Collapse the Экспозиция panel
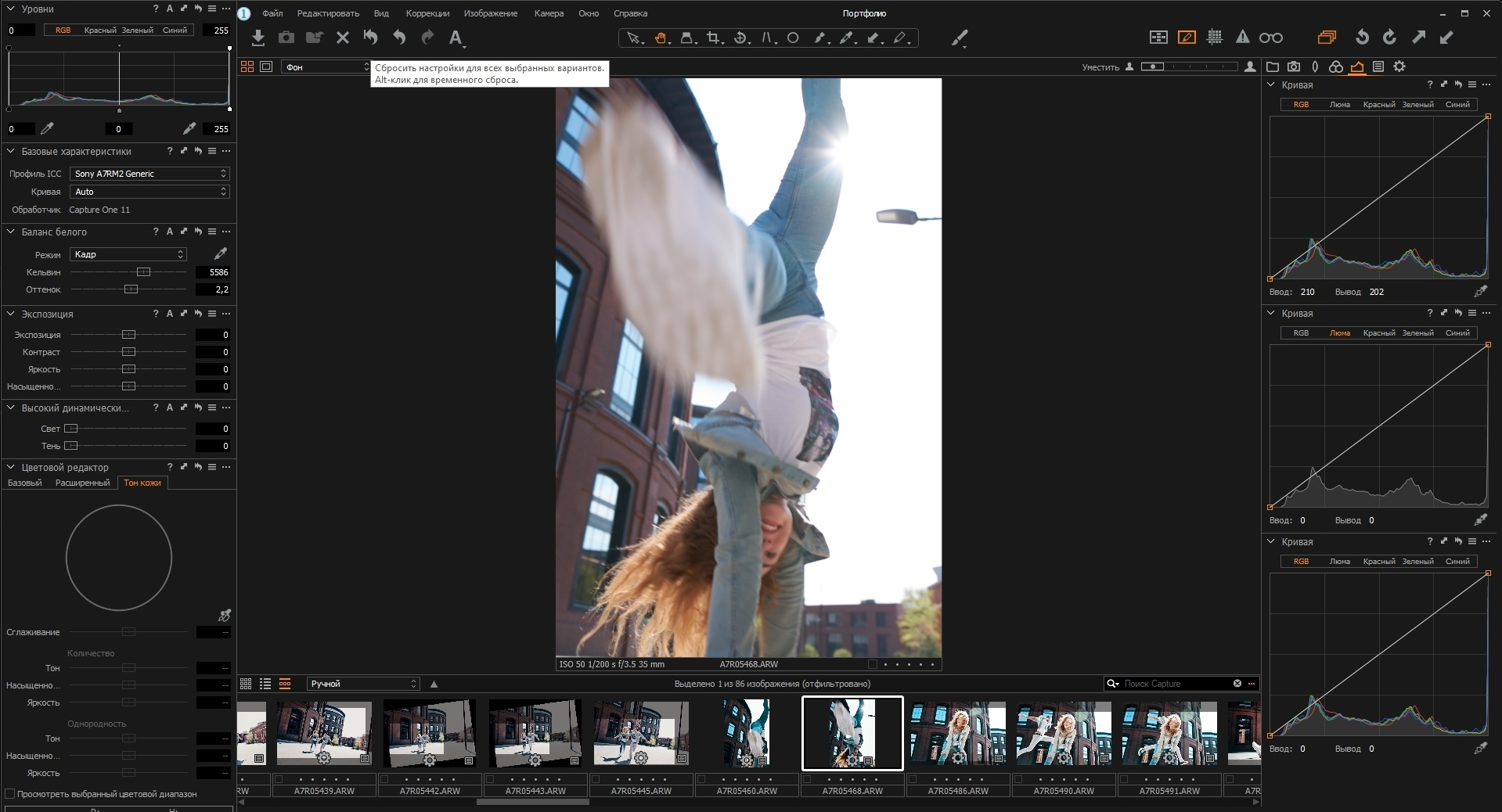1502x812 pixels. pos(11,314)
